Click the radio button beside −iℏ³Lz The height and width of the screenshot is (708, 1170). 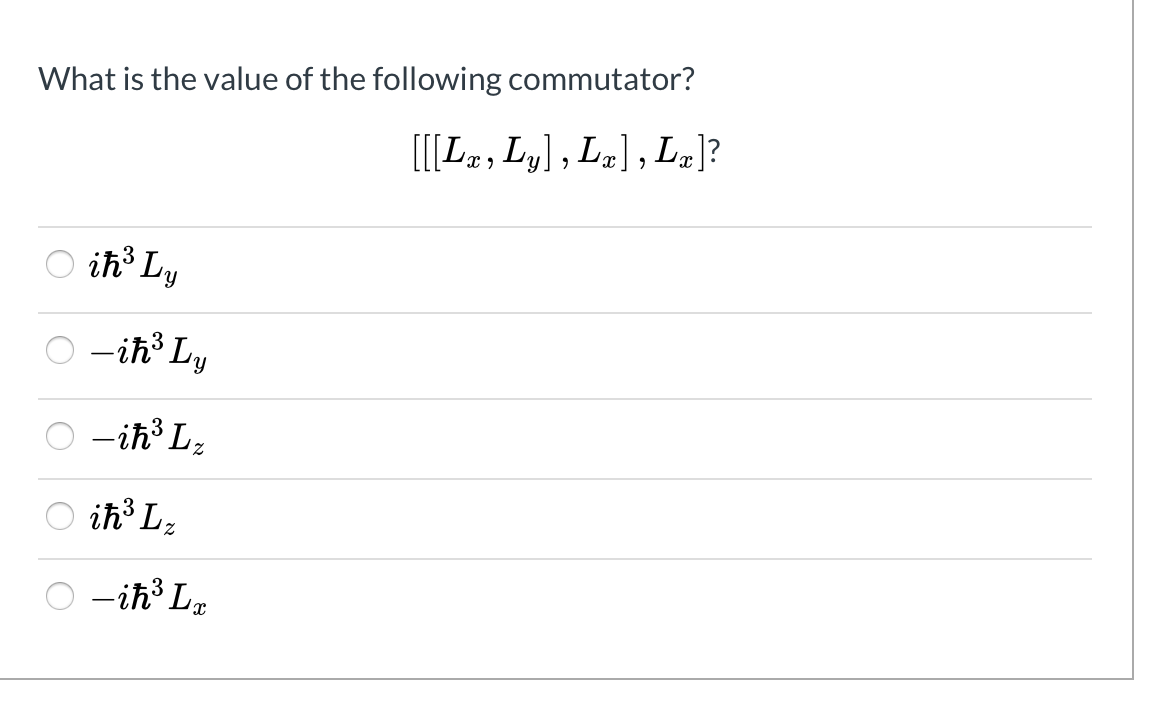click(x=60, y=433)
